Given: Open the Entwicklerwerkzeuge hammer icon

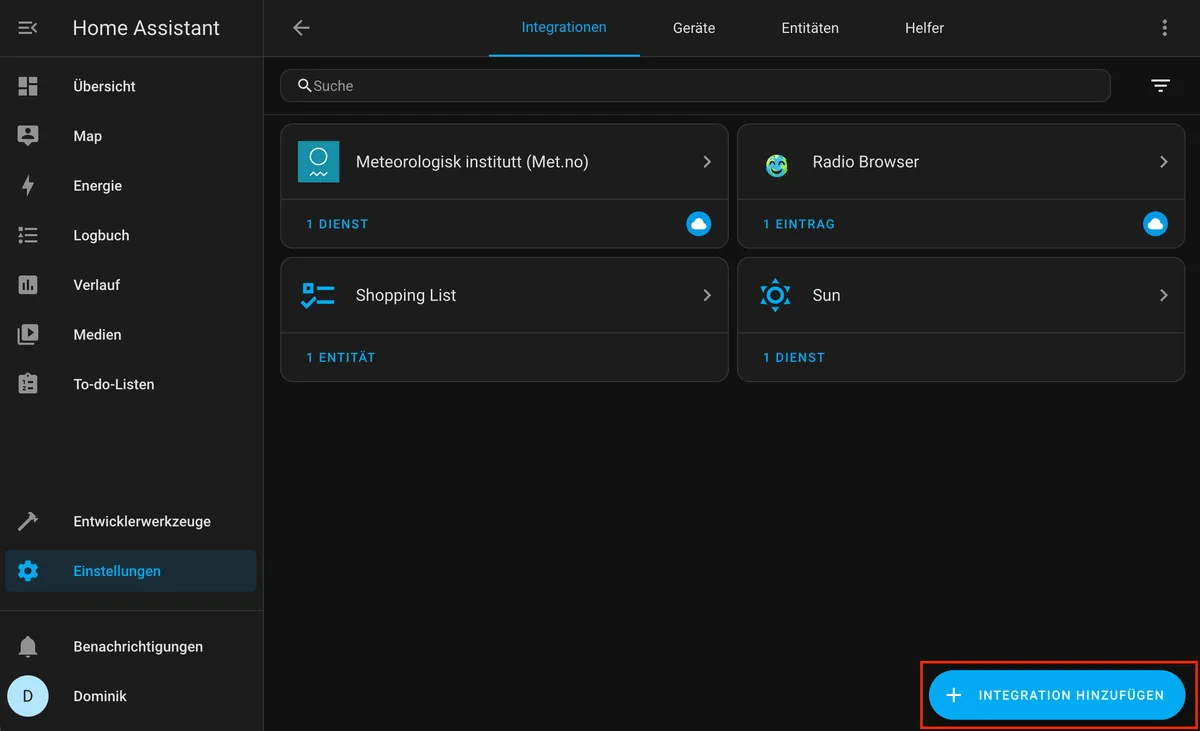Looking at the screenshot, I should coord(28,522).
